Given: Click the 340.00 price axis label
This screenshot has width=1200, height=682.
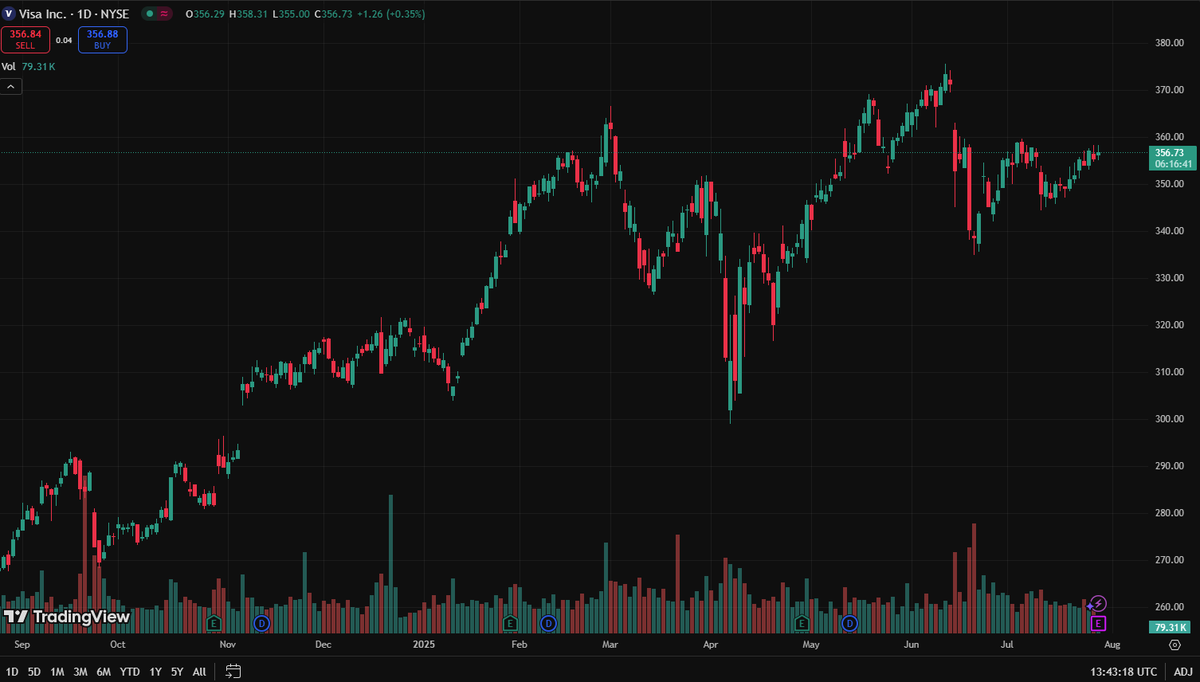Looking at the screenshot, I should 1170,231.
